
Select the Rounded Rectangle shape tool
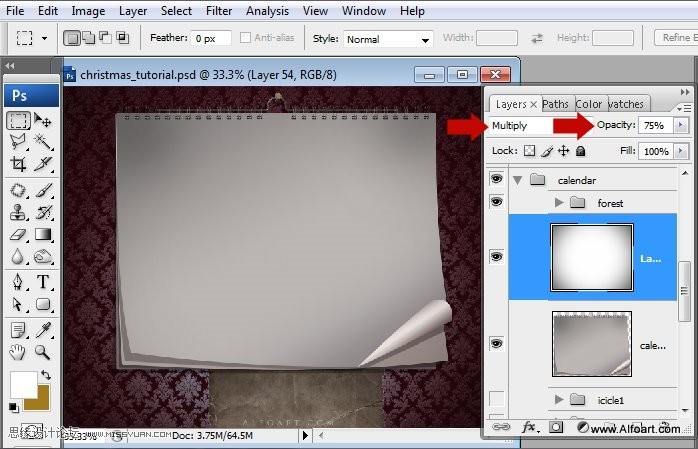pyautogui.click(x=43, y=304)
